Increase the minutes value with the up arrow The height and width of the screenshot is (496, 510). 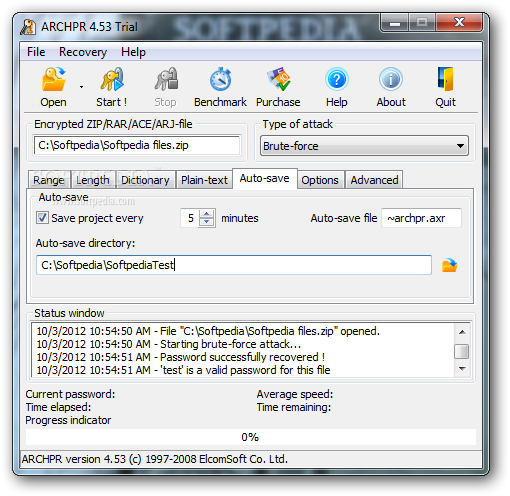207,214
